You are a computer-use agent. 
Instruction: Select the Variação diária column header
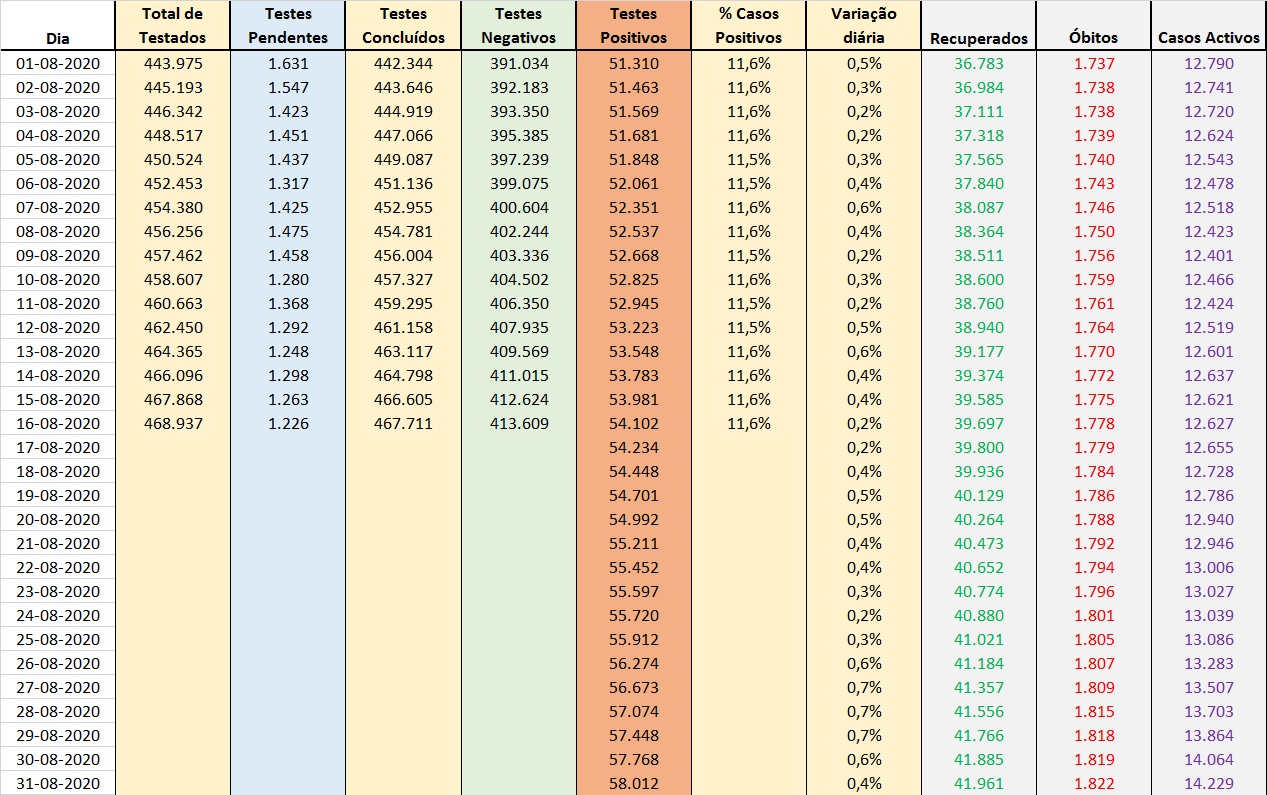point(863,26)
